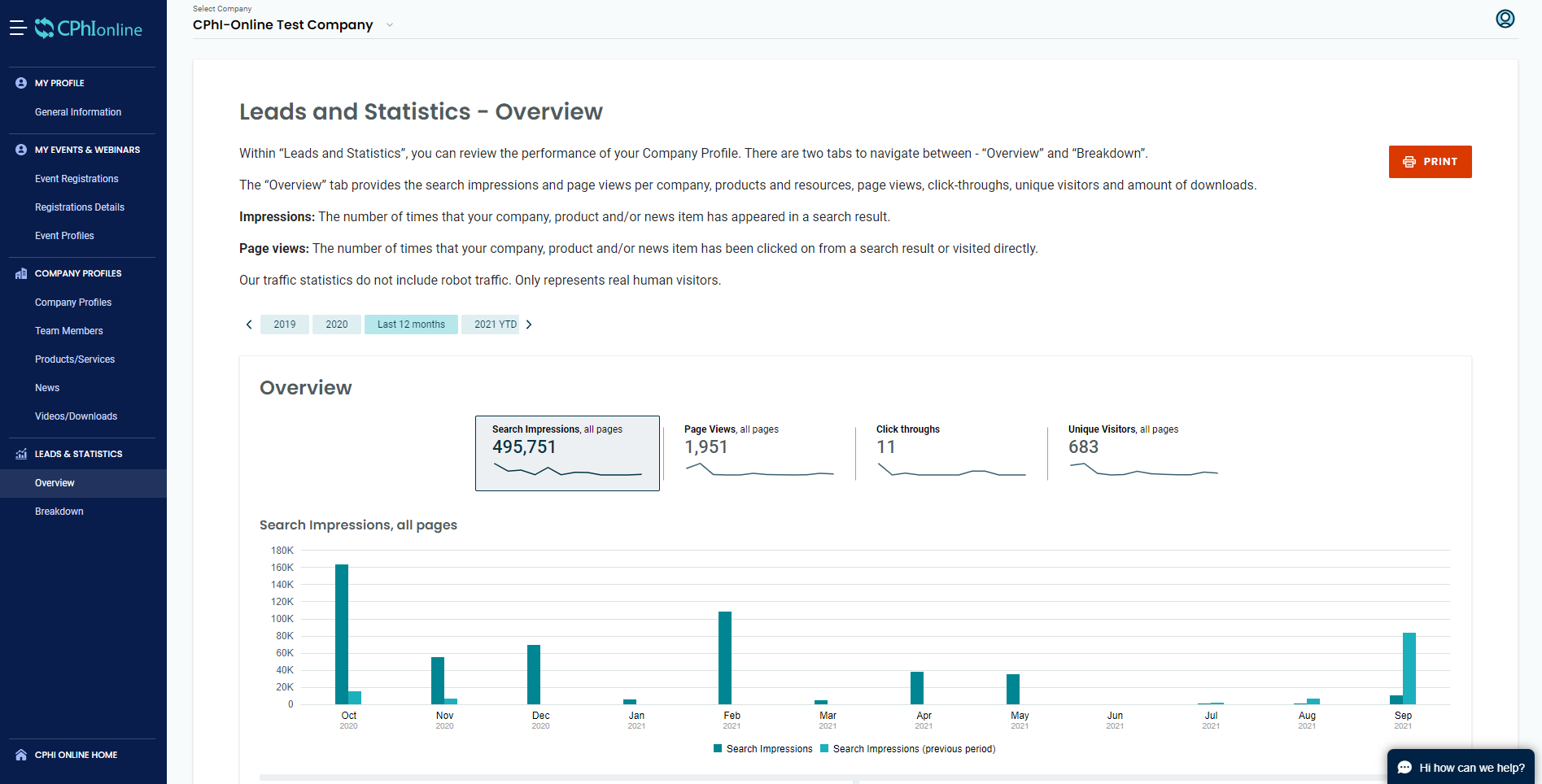Select the 2019 period tab
The height and width of the screenshot is (784, 1542).
point(284,324)
